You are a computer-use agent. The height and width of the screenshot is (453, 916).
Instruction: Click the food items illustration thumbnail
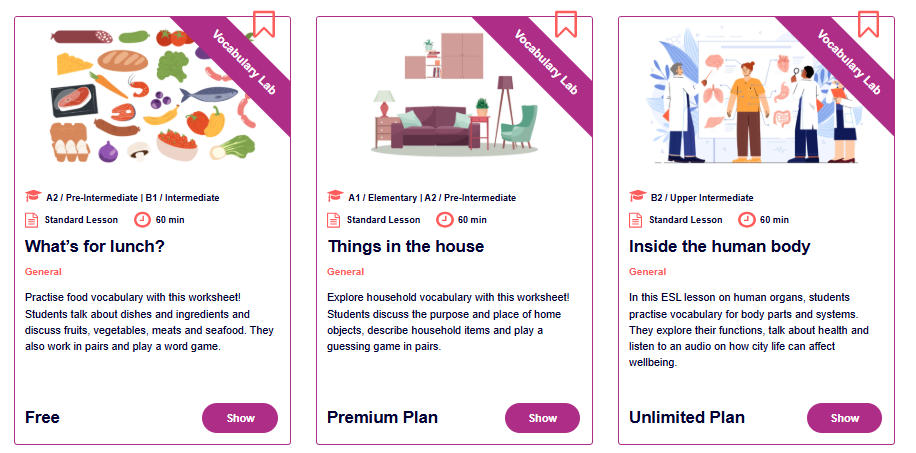click(x=140, y=95)
